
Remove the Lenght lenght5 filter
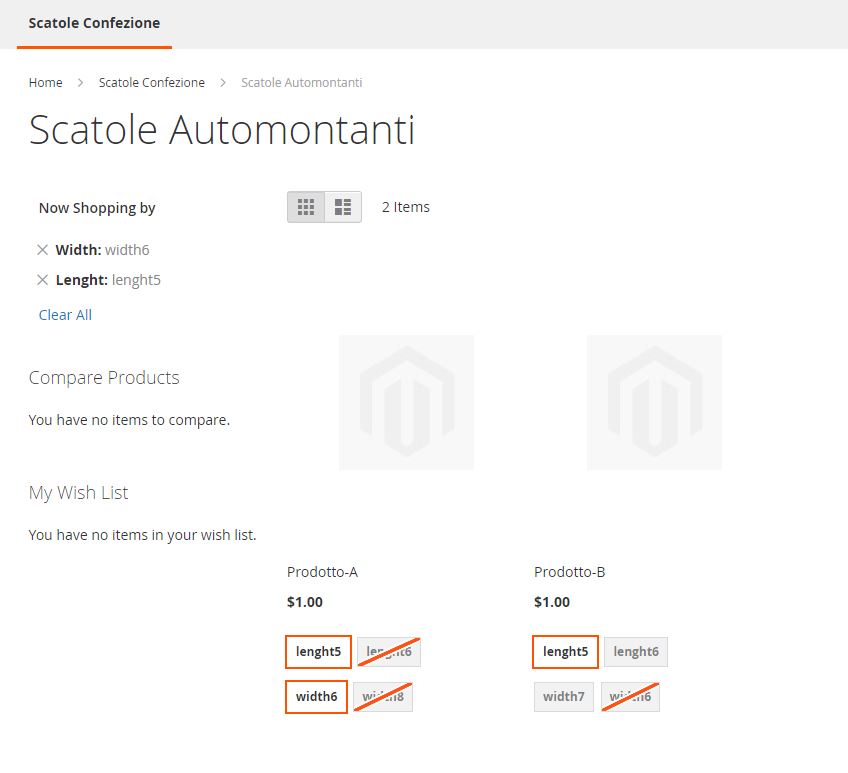coord(42,279)
